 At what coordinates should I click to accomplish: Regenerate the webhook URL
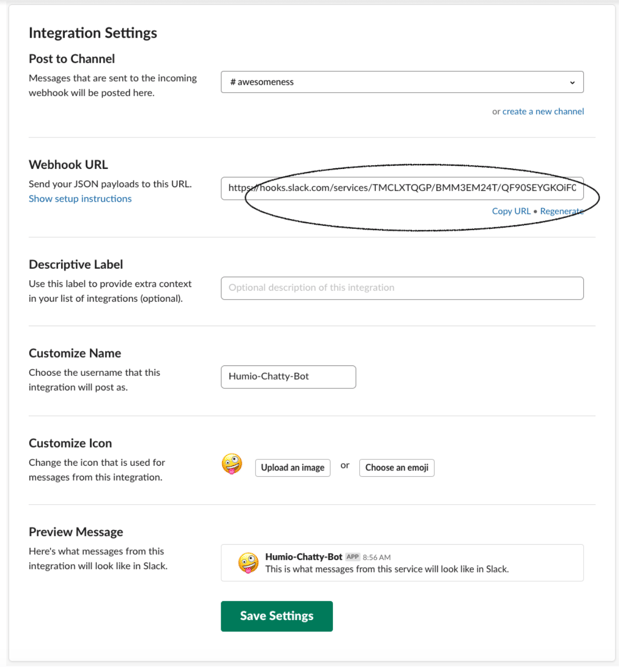[562, 212]
